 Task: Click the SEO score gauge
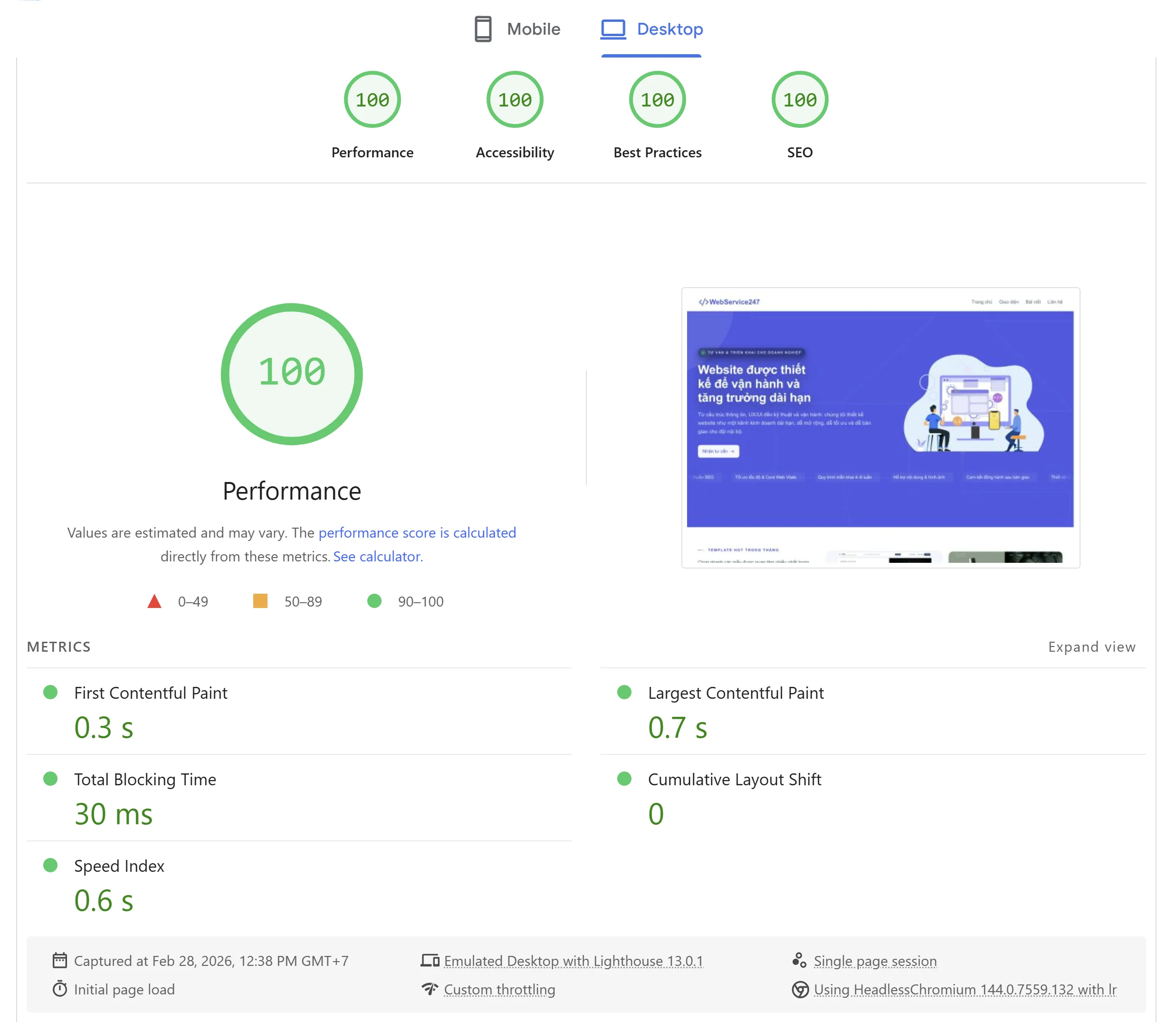tap(799, 100)
